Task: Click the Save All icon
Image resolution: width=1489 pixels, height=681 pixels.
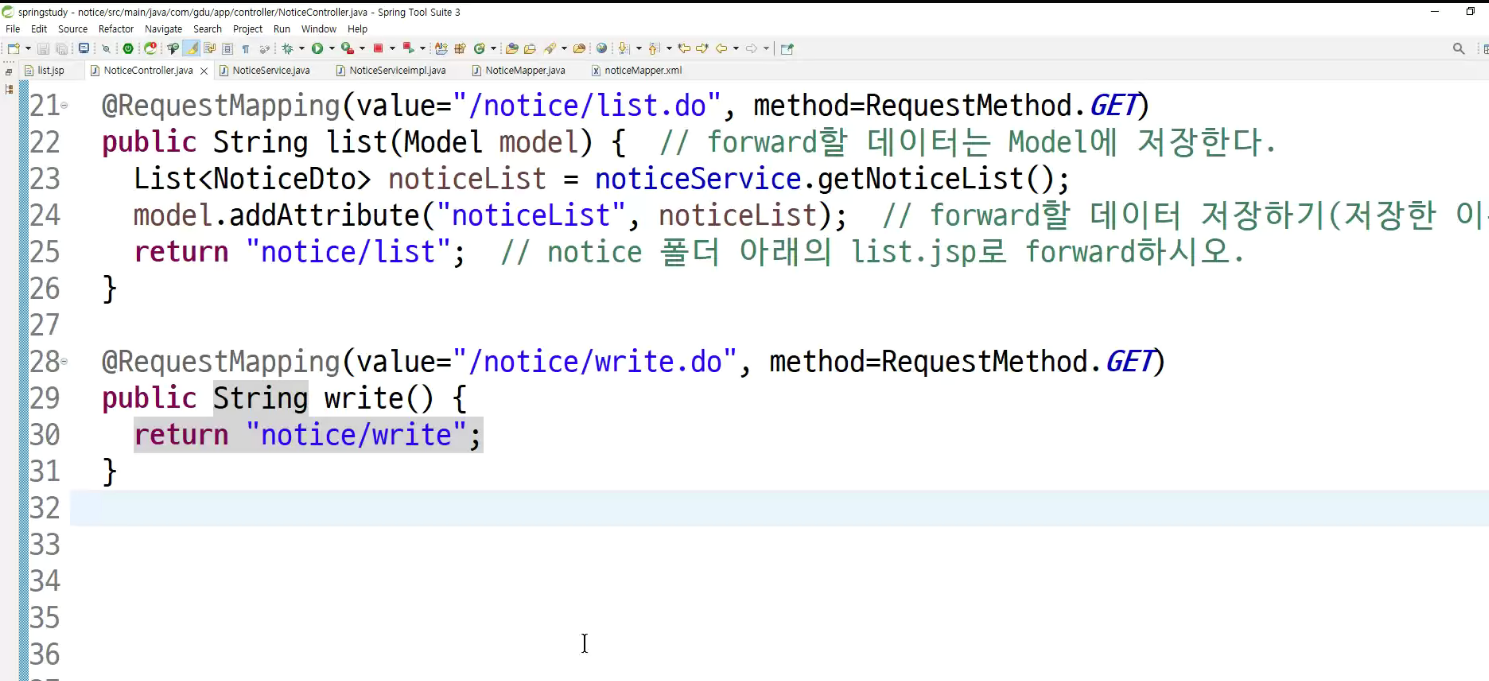Action: (61, 48)
